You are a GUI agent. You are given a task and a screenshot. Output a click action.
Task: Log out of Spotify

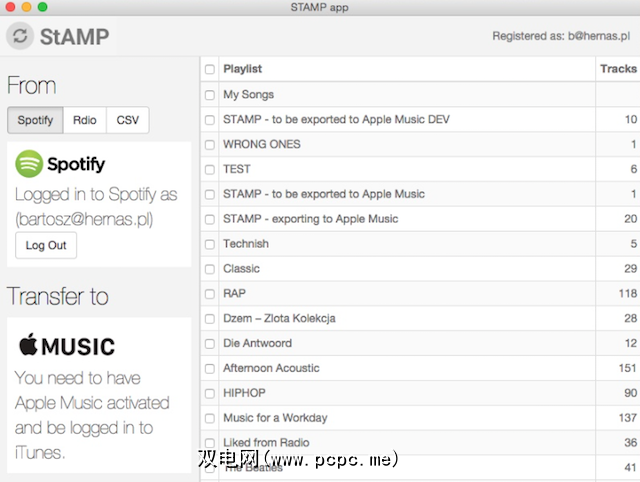46,245
